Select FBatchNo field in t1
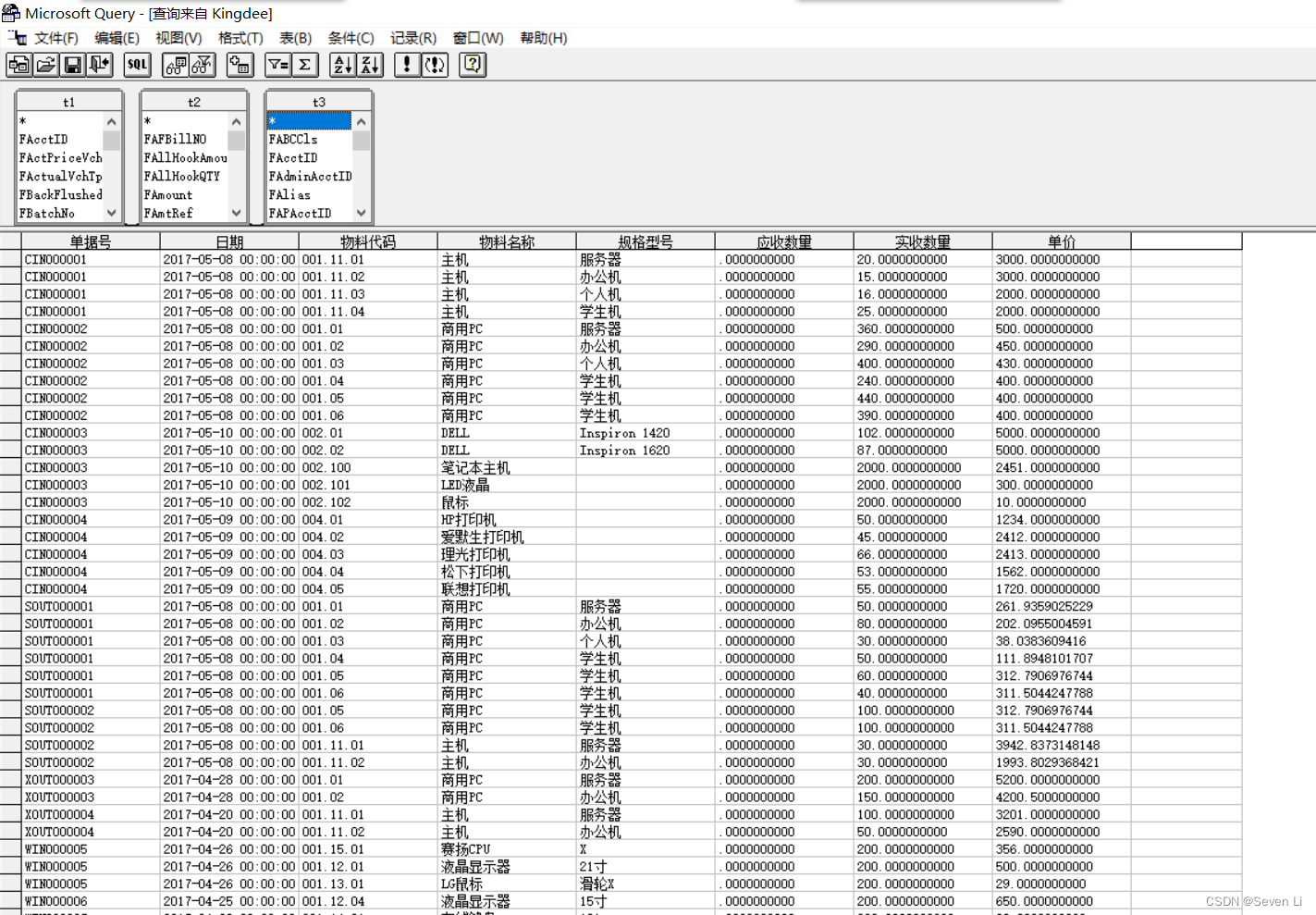This screenshot has height=915, width=1316. tap(61, 214)
